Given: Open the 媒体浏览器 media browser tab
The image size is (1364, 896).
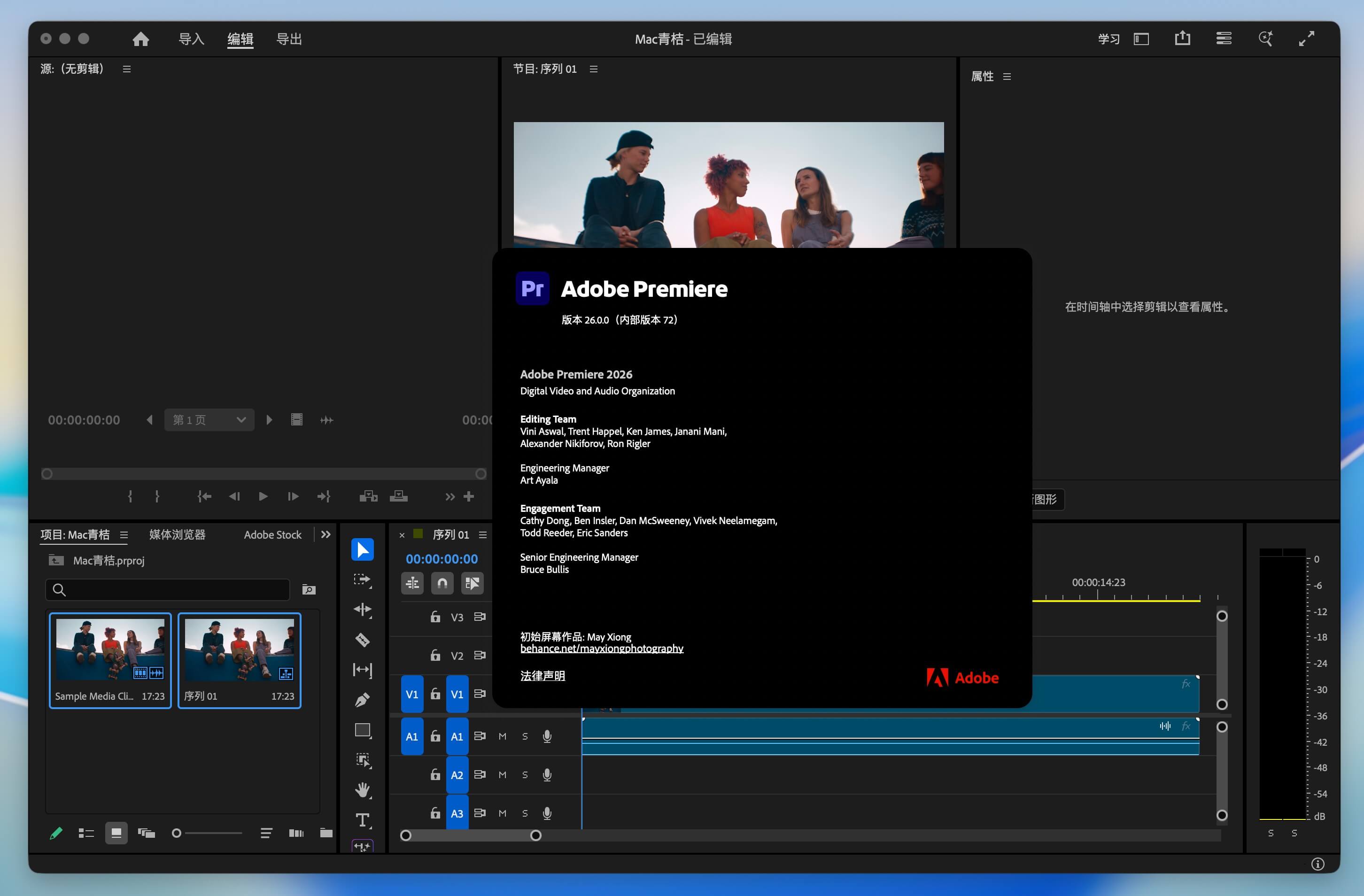Looking at the screenshot, I should pos(177,534).
